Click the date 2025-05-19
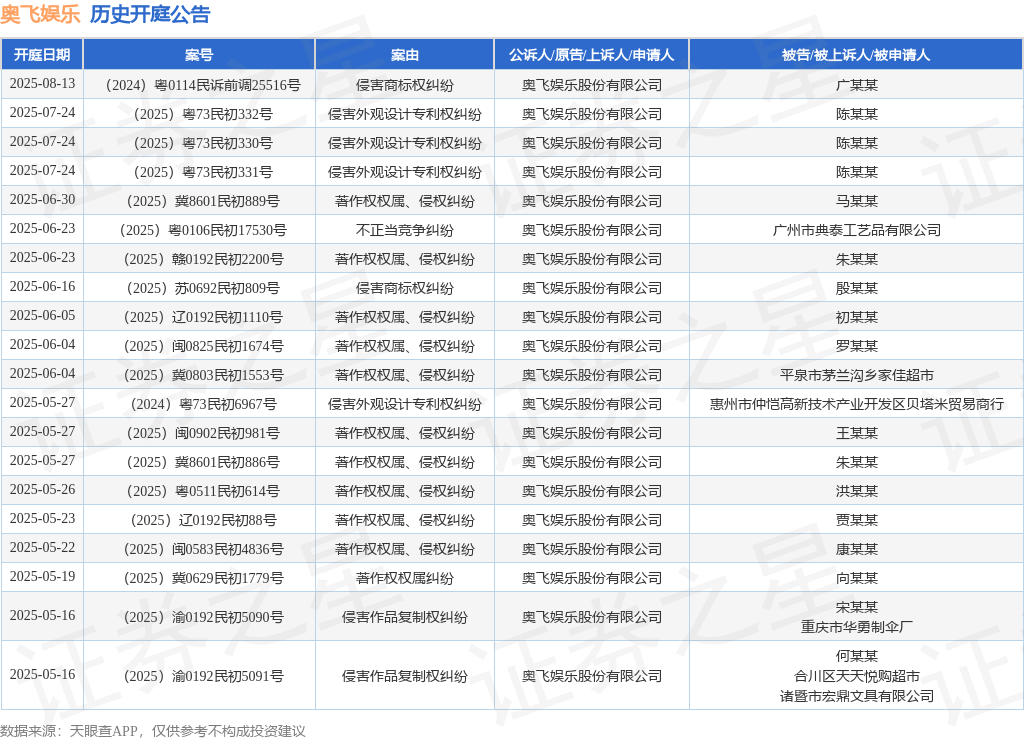 point(42,577)
